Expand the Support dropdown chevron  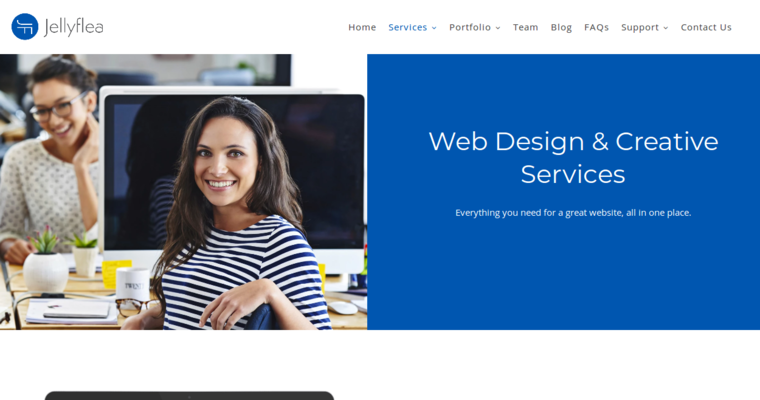tap(666, 28)
